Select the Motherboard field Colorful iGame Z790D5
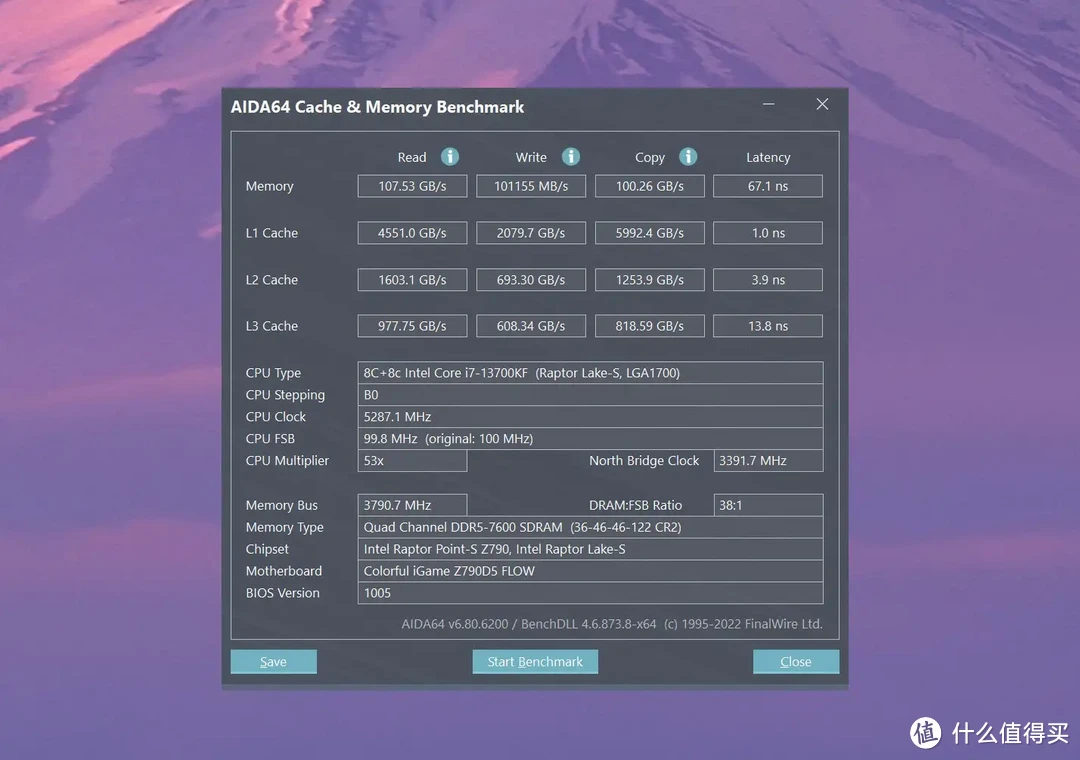Image resolution: width=1080 pixels, height=760 pixels. [x=590, y=571]
